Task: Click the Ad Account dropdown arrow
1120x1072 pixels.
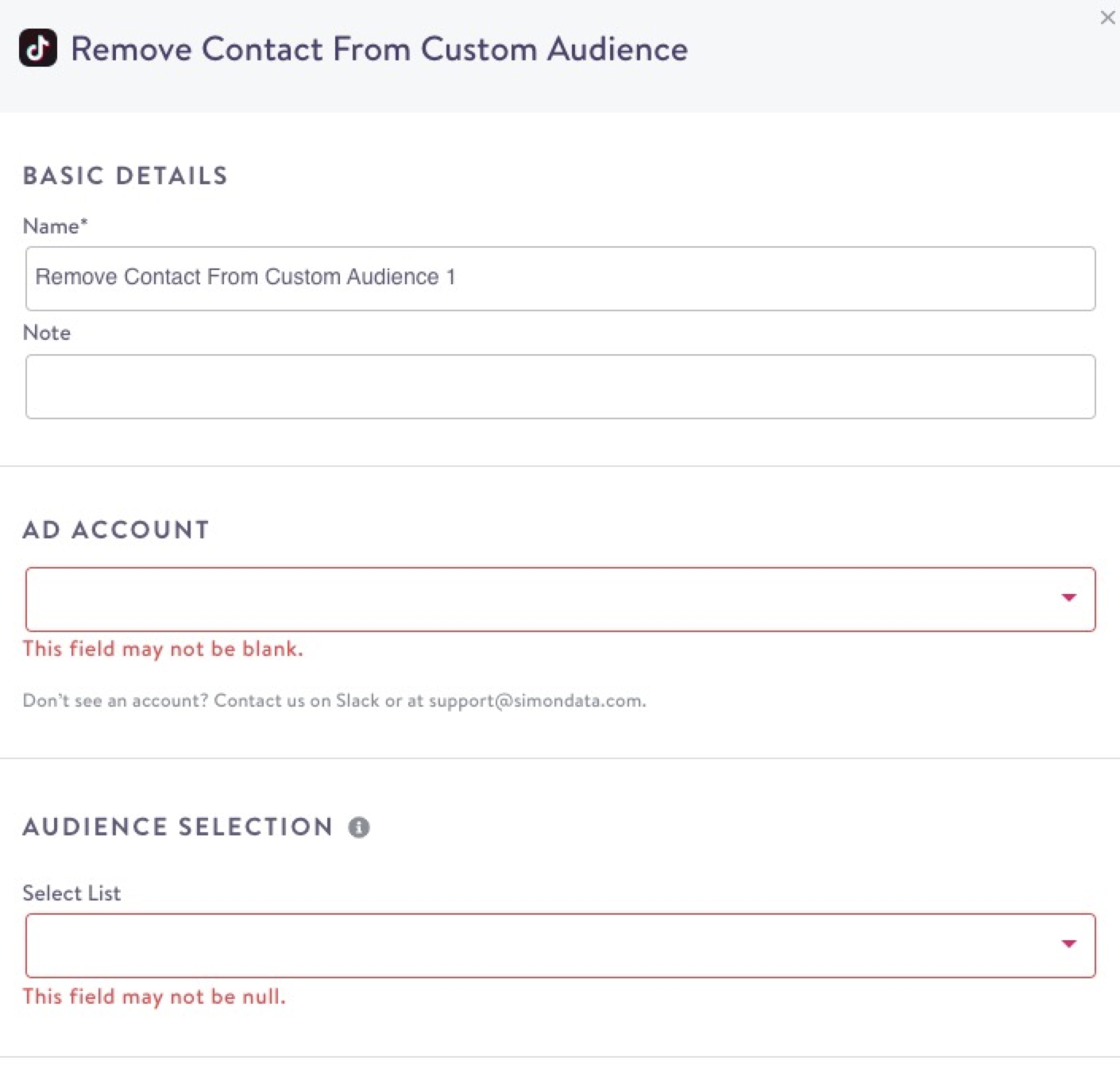Action: (1069, 598)
